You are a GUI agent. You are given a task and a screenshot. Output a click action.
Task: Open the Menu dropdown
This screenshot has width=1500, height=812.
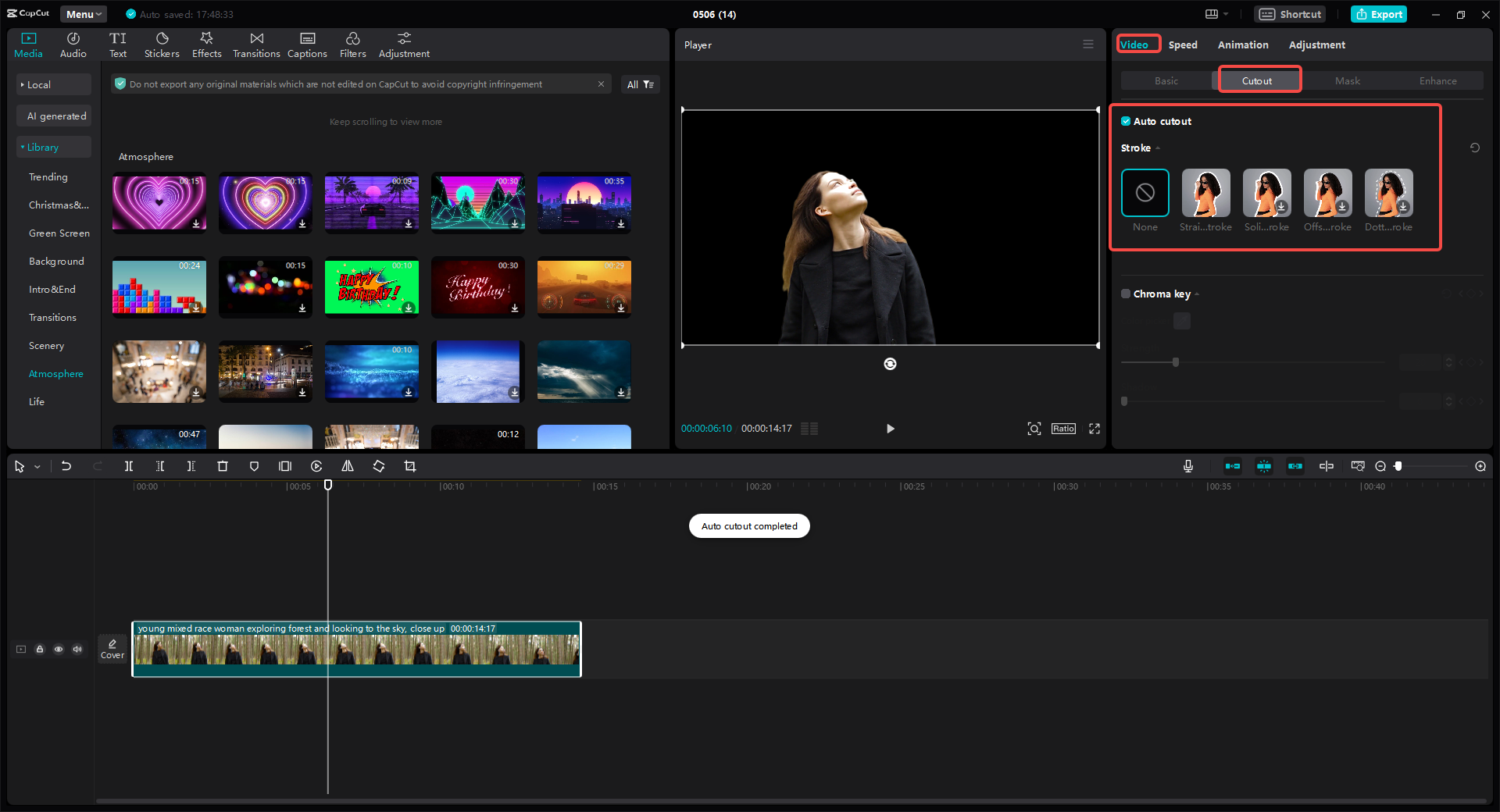click(84, 14)
